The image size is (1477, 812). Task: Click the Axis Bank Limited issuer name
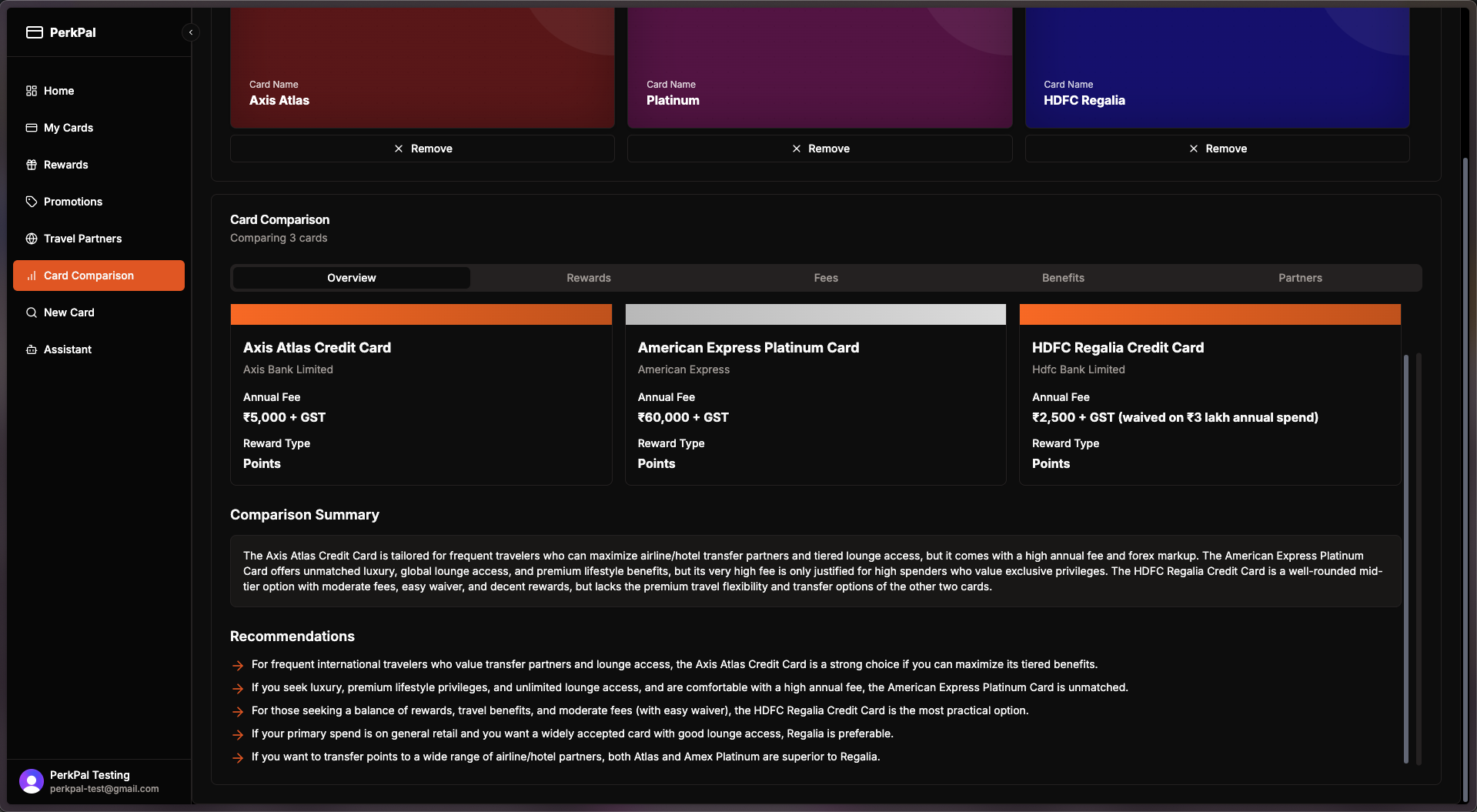(288, 369)
